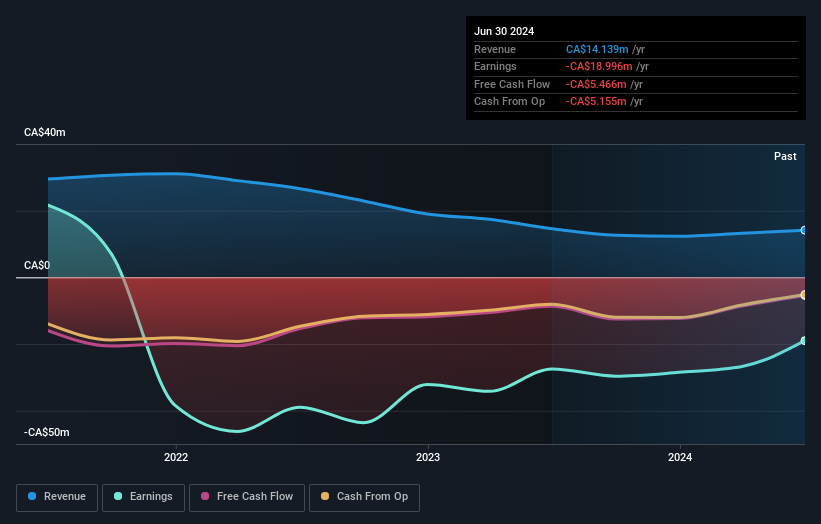This screenshot has width=821, height=524.
Task: Click the 2022 x-axis label
Action: (176, 457)
